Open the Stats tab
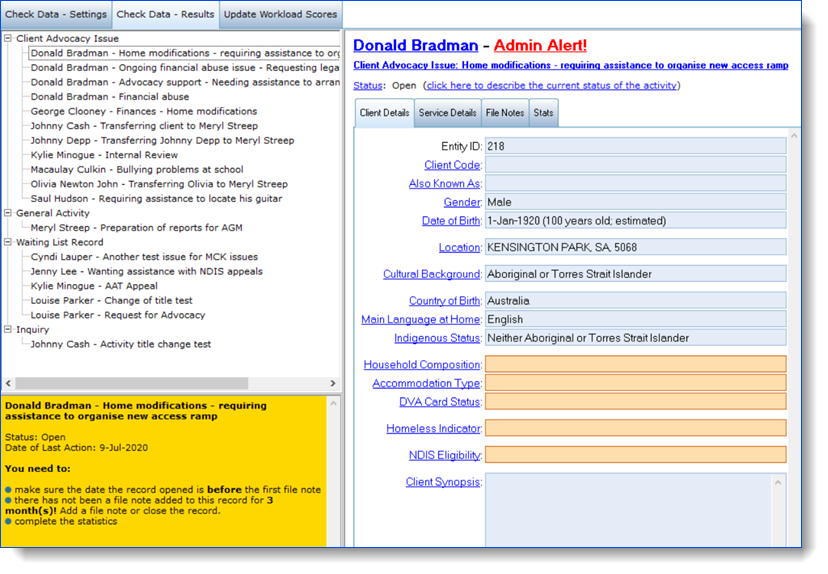 [543, 112]
